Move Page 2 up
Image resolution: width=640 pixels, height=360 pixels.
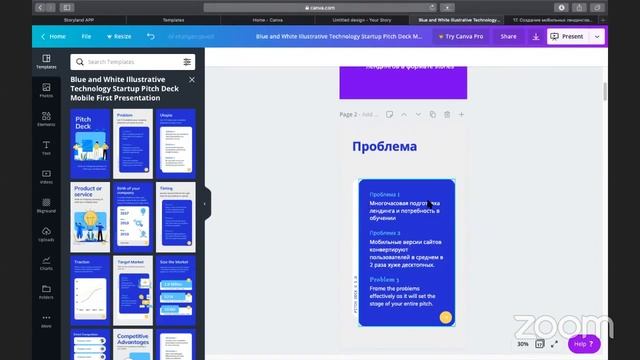pyautogui.click(x=404, y=115)
